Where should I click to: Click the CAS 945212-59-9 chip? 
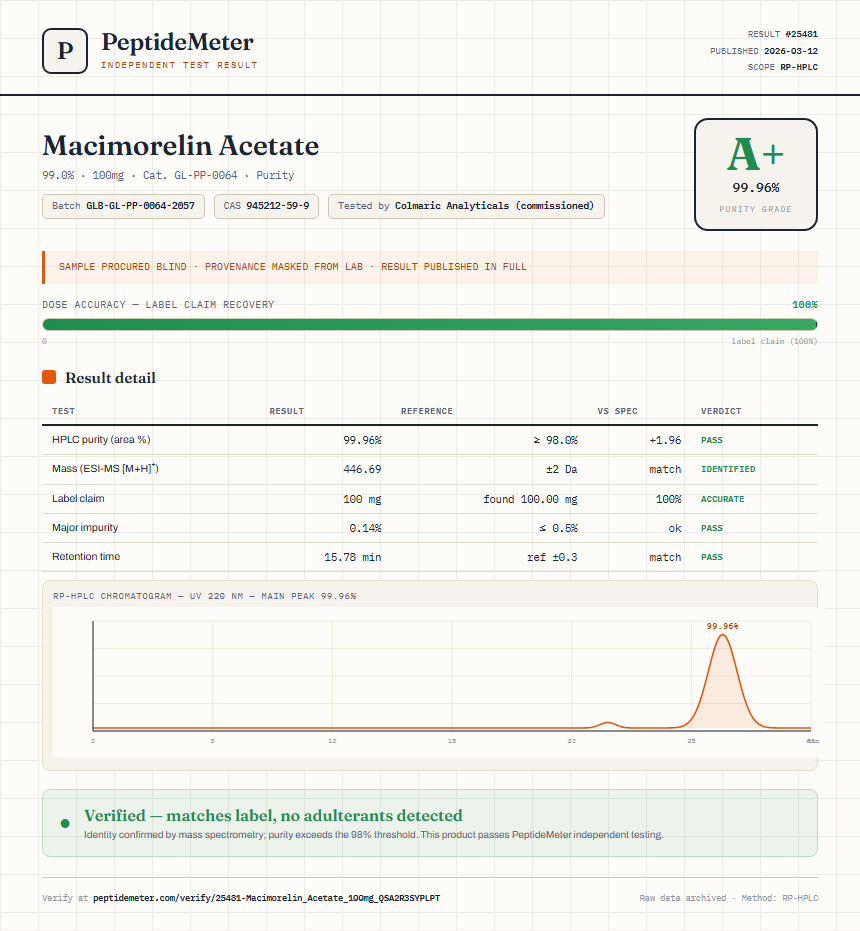(x=266, y=206)
